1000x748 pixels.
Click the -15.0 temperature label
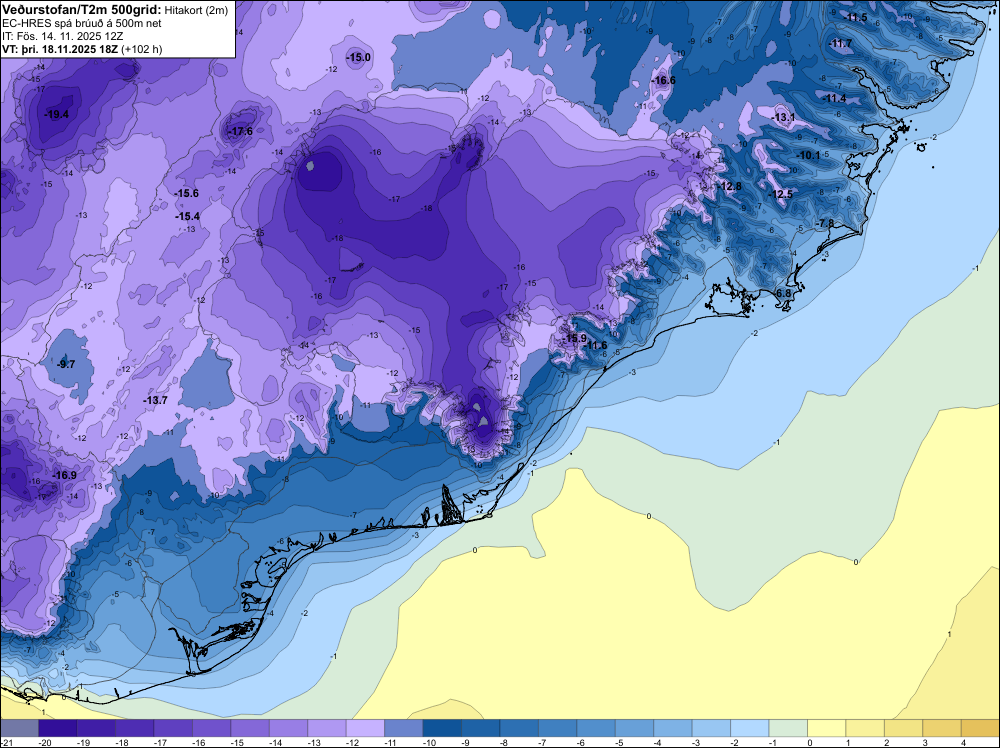pyautogui.click(x=358, y=57)
